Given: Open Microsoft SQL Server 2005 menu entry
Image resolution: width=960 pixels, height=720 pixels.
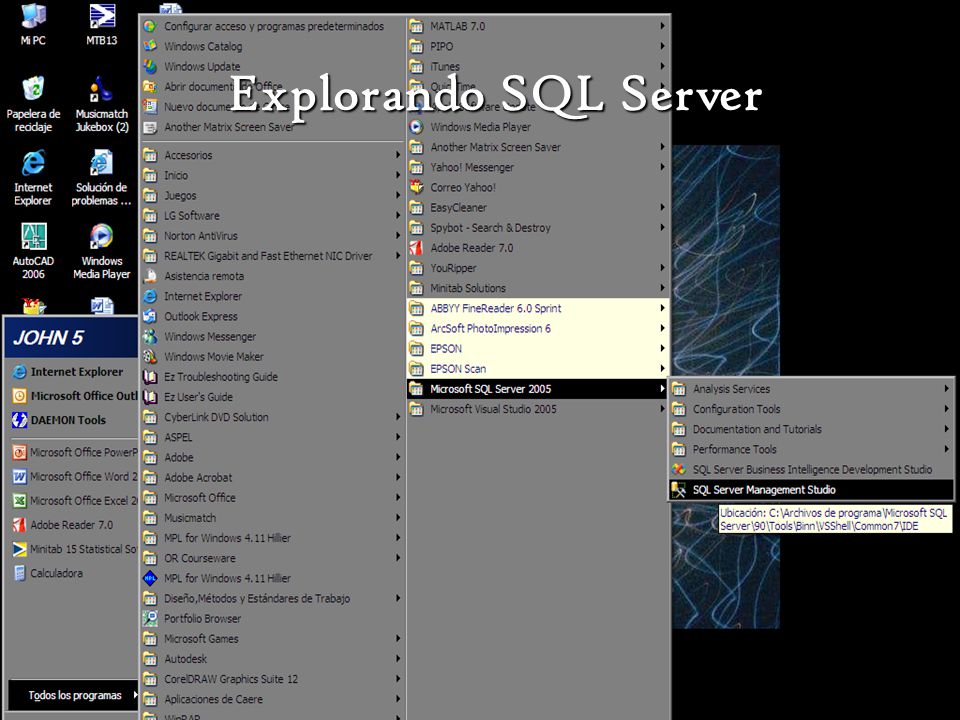Looking at the screenshot, I should point(538,389).
